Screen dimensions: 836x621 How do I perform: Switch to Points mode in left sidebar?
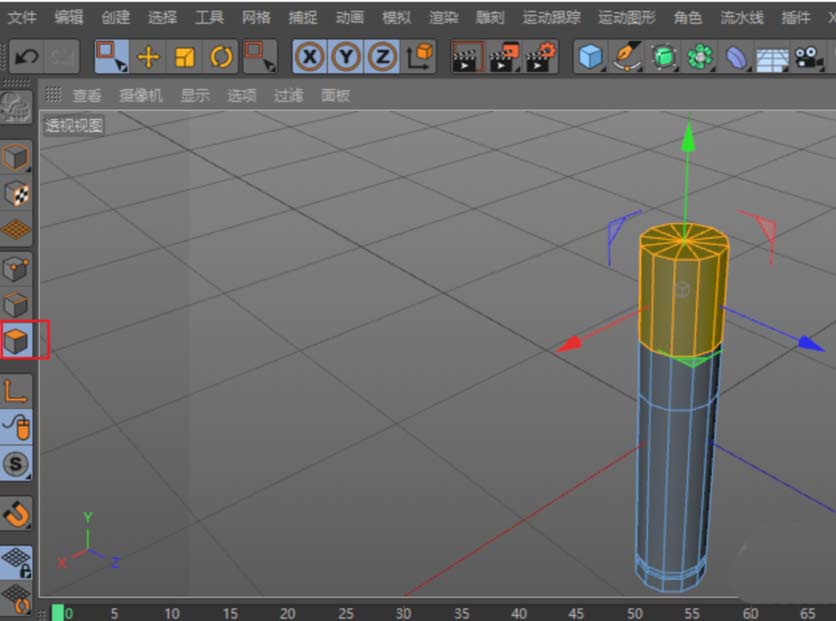[16, 268]
